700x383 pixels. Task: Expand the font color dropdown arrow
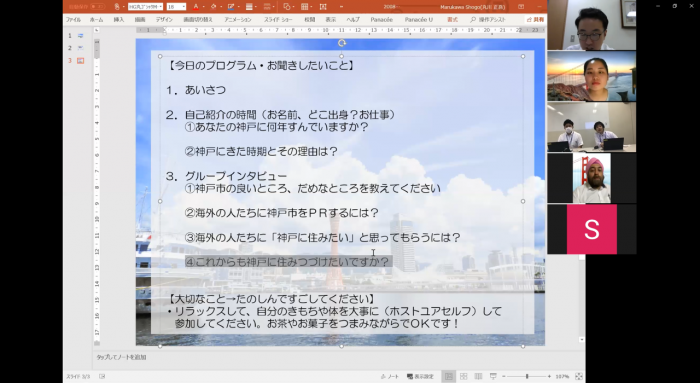click(203, 7)
